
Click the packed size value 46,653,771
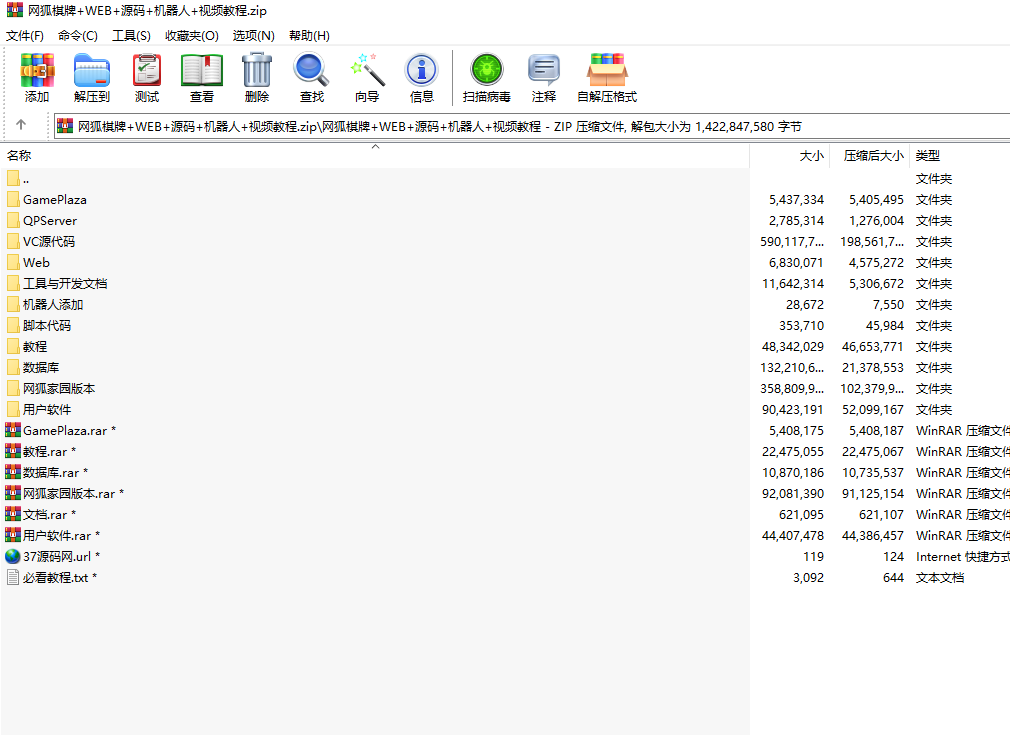(872, 347)
